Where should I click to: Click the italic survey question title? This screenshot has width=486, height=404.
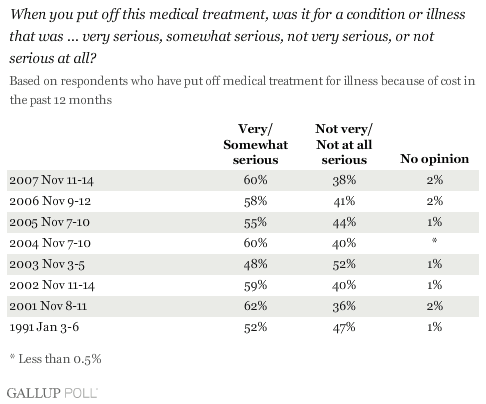coord(237,36)
